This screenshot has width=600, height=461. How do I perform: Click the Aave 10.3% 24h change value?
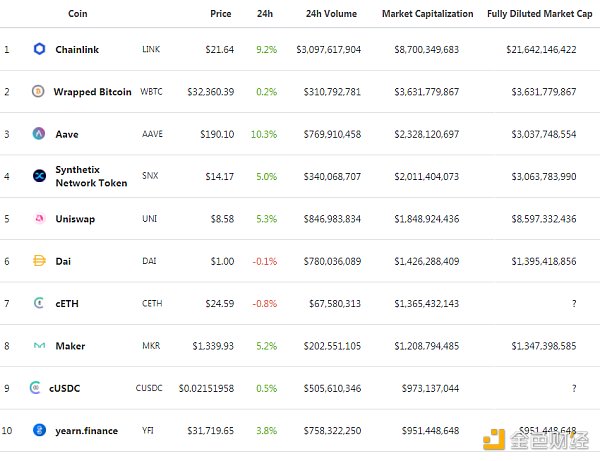point(264,134)
